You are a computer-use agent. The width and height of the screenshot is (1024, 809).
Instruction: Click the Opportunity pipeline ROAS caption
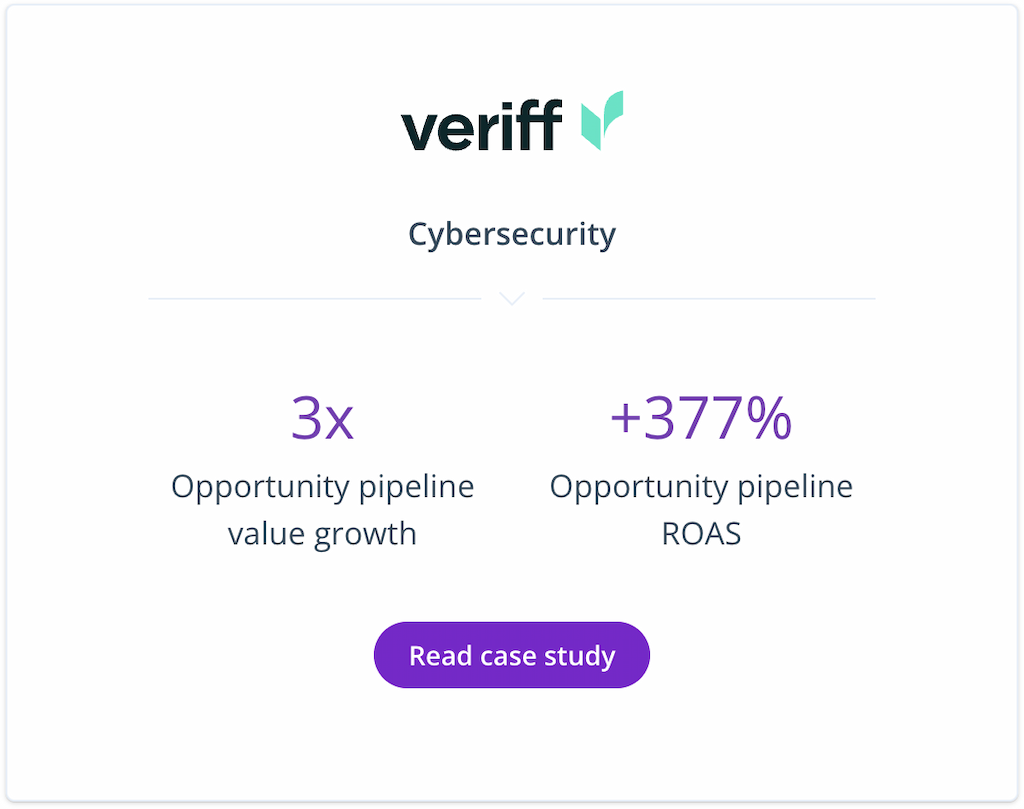tap(701, 510)
